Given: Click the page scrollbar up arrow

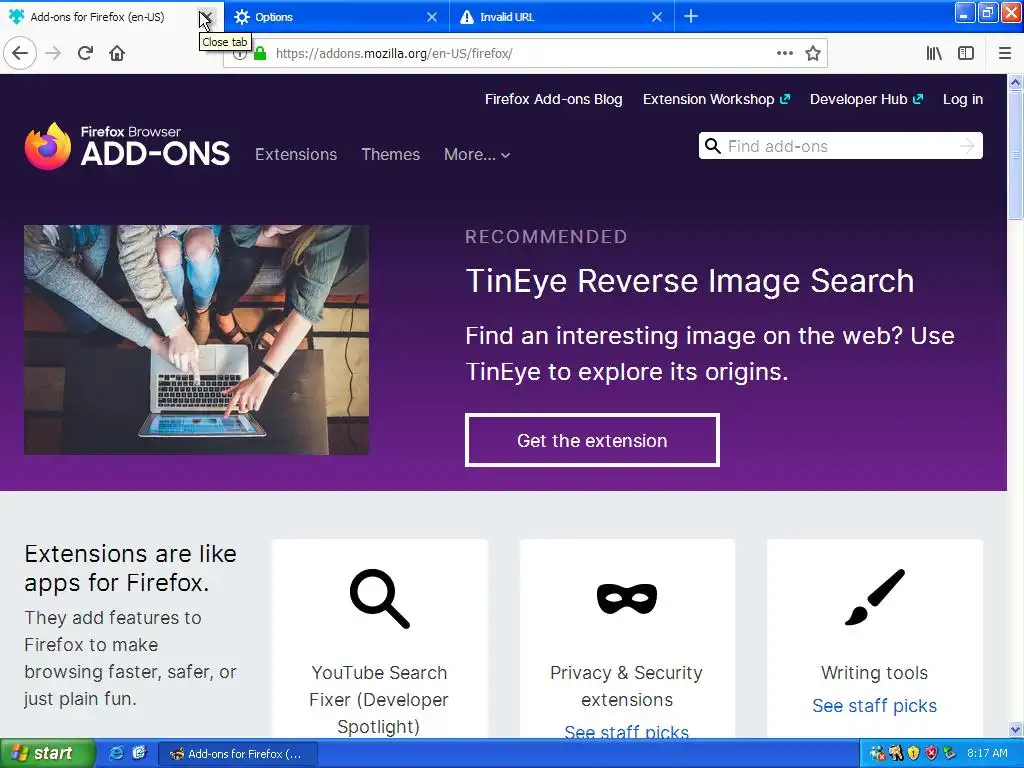Looking at the screenshot, I should 1015,82.
